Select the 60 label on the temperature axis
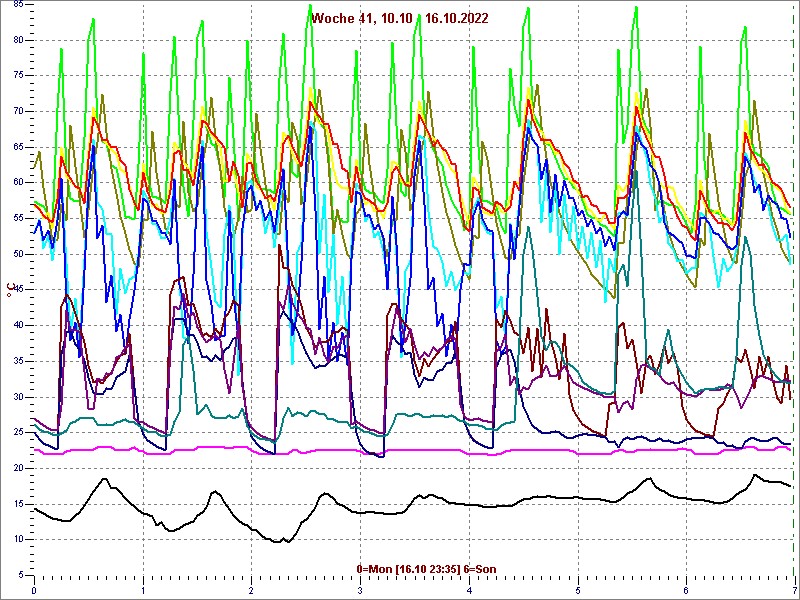Screen dimensions: 800x600 click(x=17, y=183)
